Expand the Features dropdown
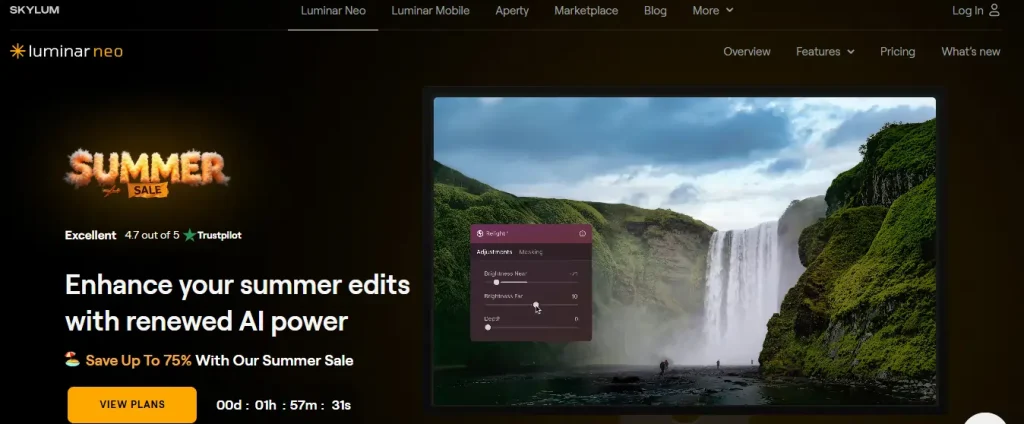Image resolution: width=1024 pixels, height=424 pixels. (825, 52)
